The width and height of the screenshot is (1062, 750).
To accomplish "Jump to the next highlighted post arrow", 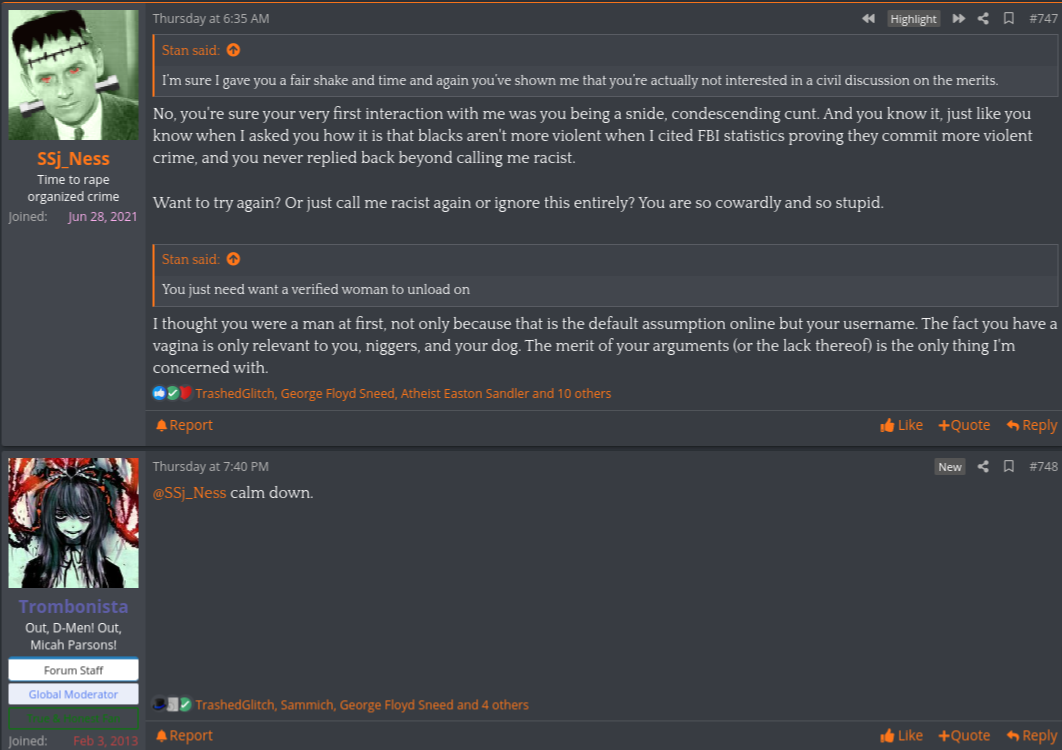I will (959, 19).
